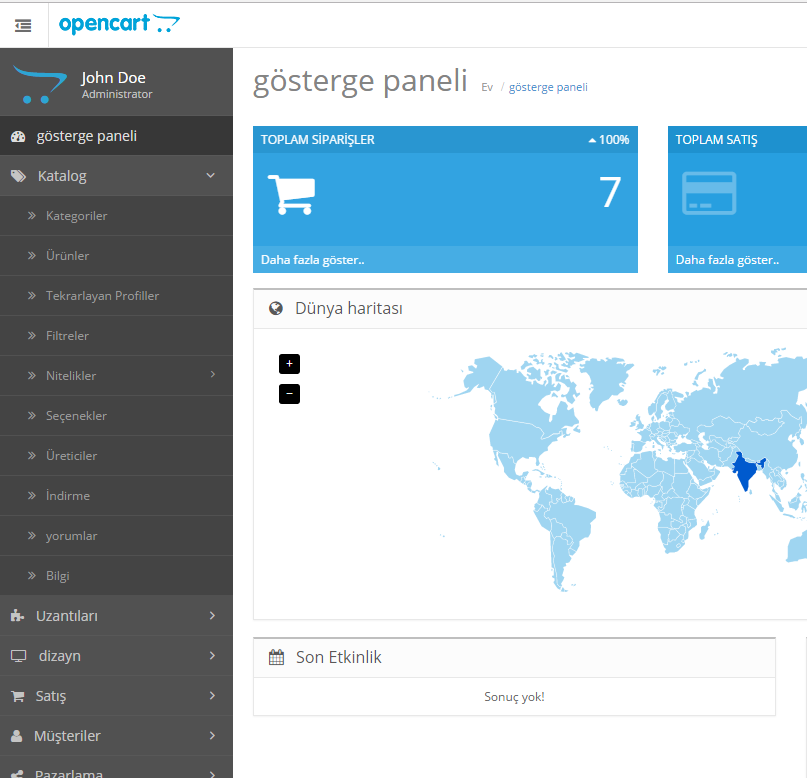The height and width of the screenshot is (778, 807).
Task: Expand the Müşteriler menu arrow
Action: pyautogui.click(x=212, y=736)
